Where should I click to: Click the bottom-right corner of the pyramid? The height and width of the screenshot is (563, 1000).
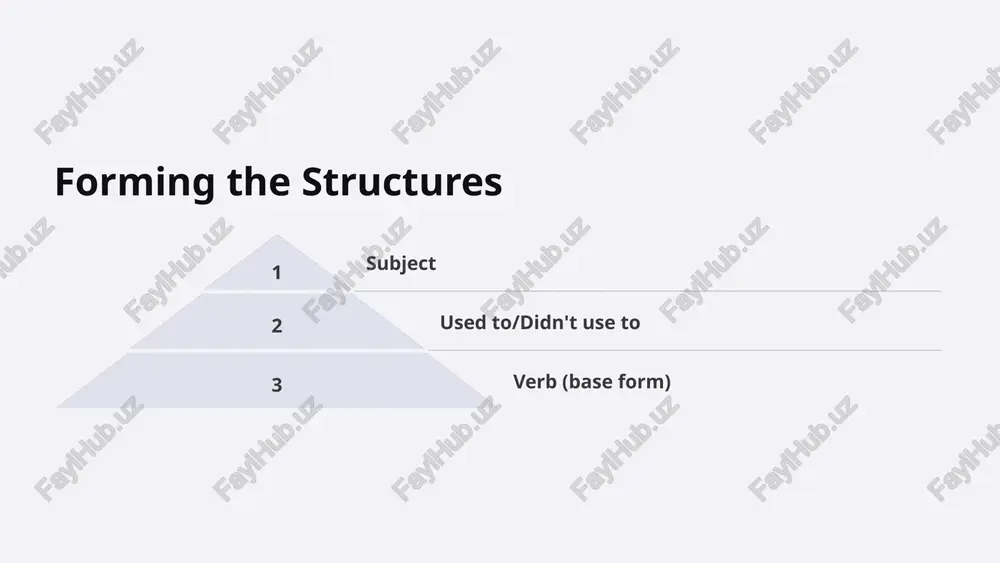coord(492,406)
